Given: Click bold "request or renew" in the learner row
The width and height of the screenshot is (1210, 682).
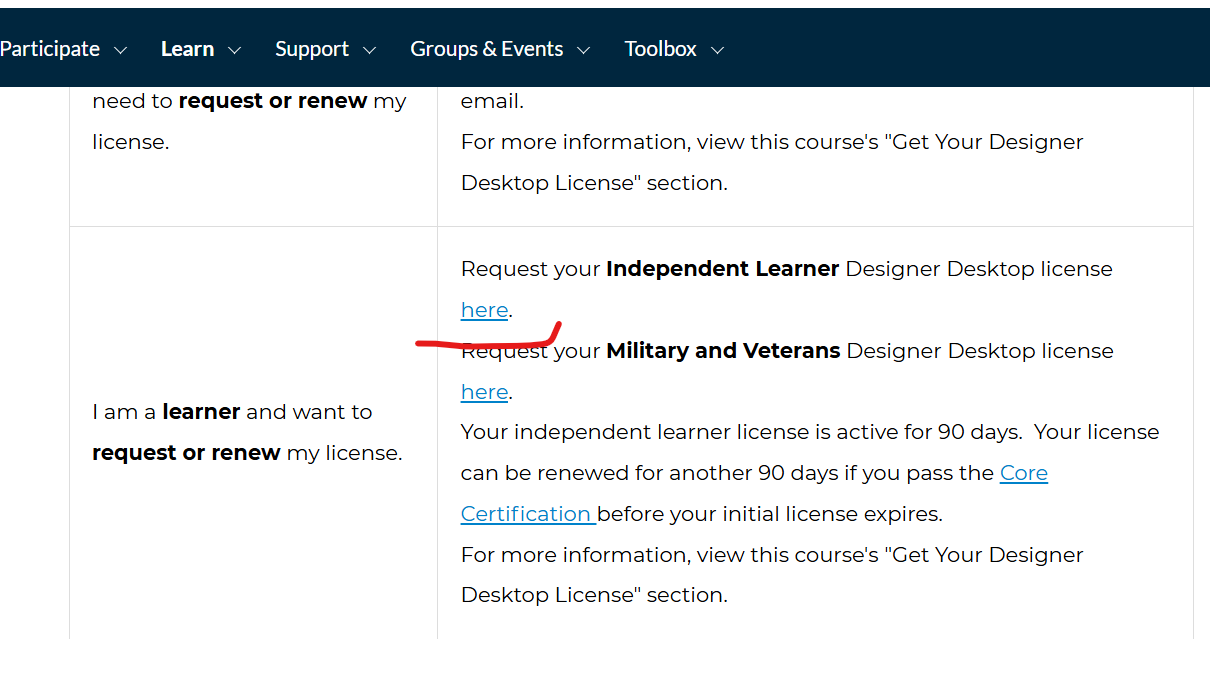Looking at the screenshot, I should click(186, 453).
